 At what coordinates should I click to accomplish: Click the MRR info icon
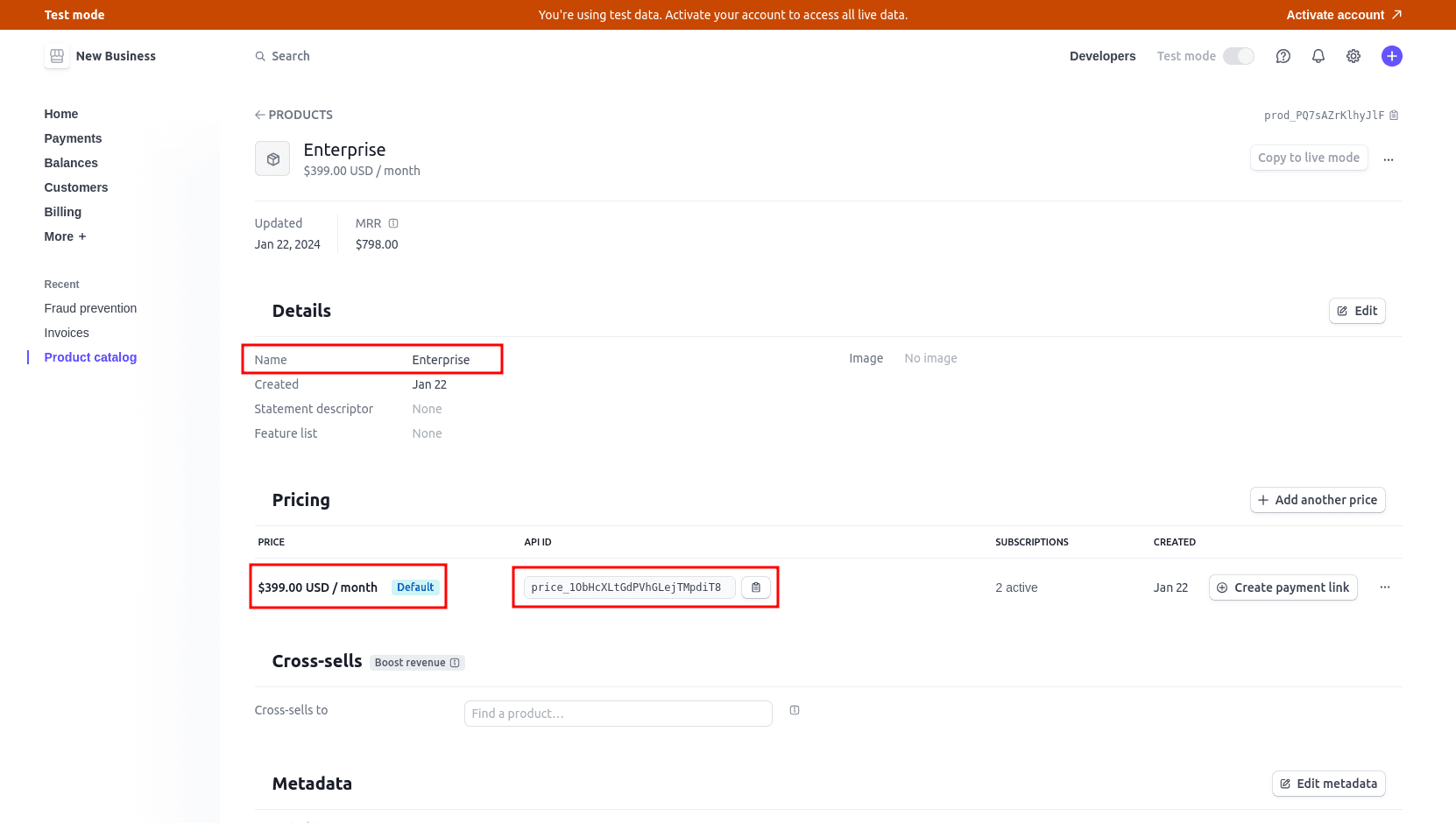tap(393, 223)
